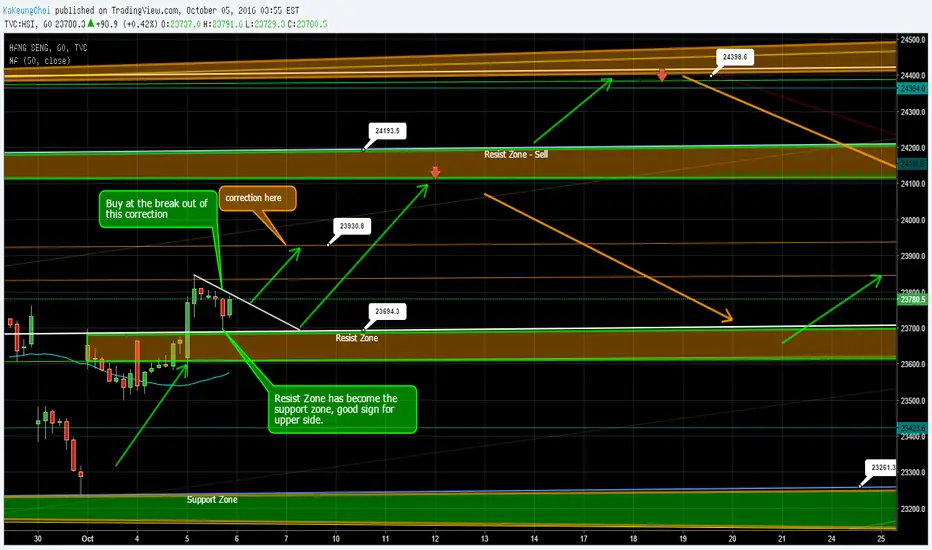
Task: Click the teal 24364.0 price axis tag
Action: click(912, 89)
